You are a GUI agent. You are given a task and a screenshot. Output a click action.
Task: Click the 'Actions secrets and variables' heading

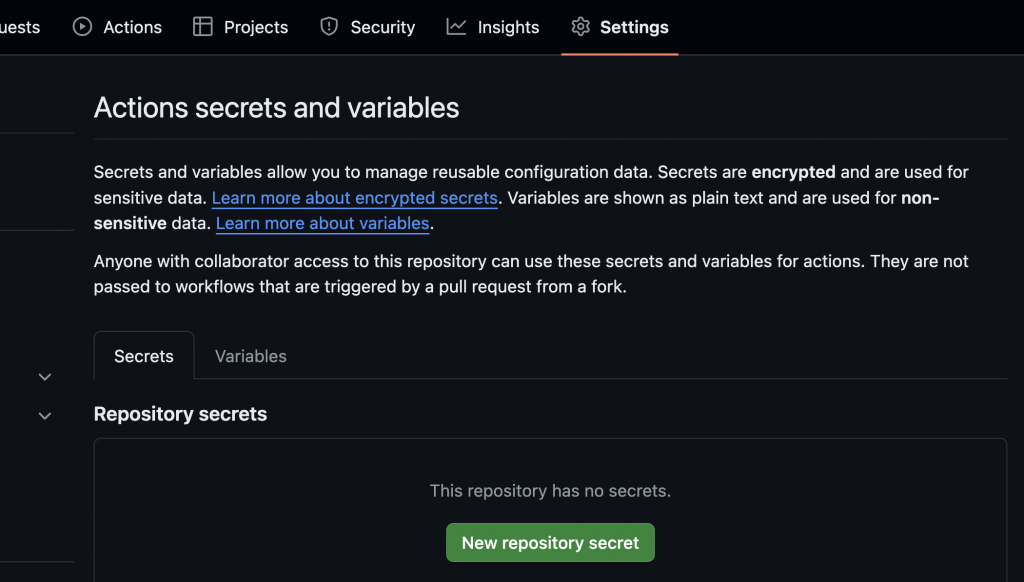tap(276, 108)
